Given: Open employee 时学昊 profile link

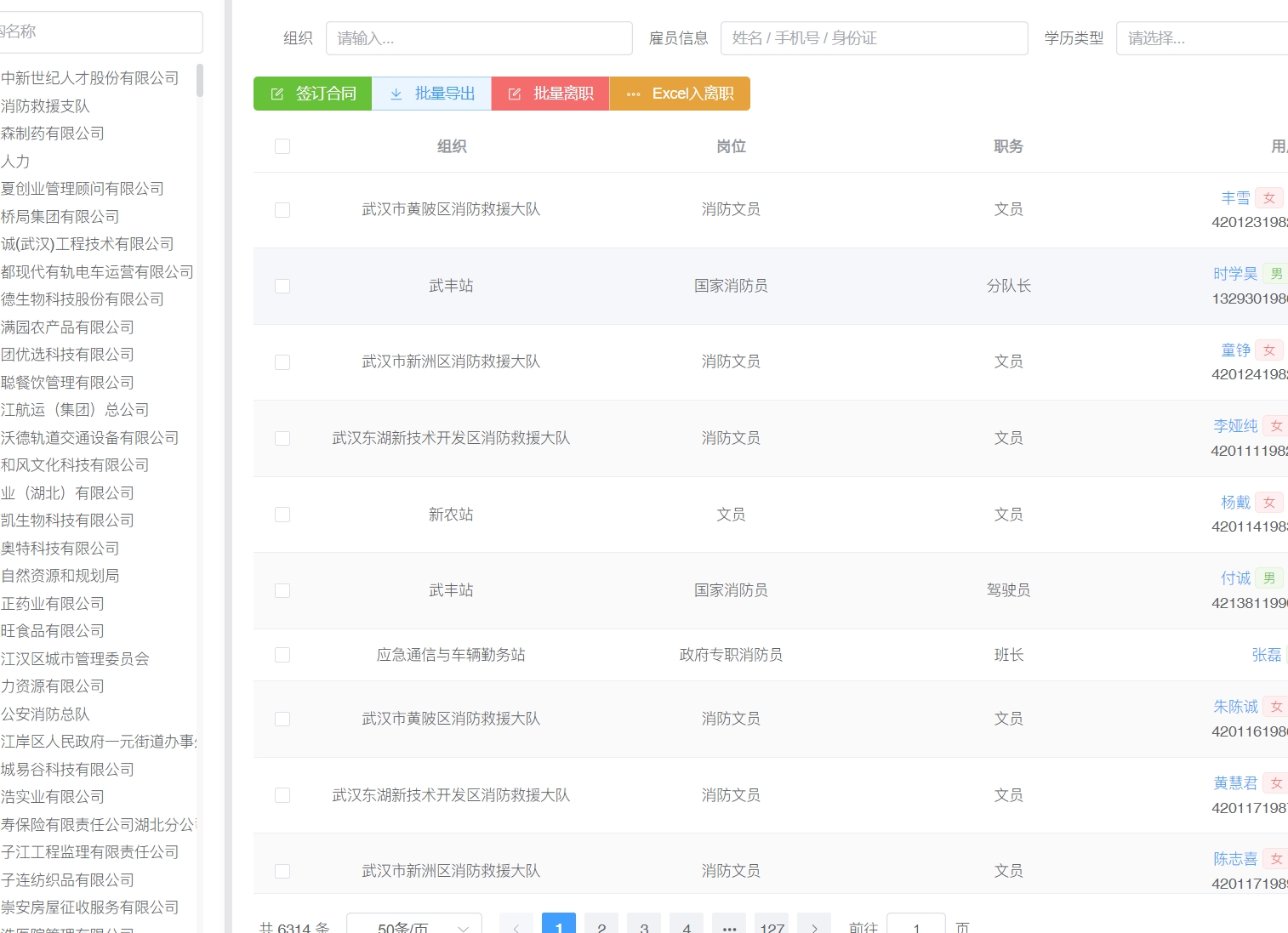Looking at the screenshot, I should 1234,274.
